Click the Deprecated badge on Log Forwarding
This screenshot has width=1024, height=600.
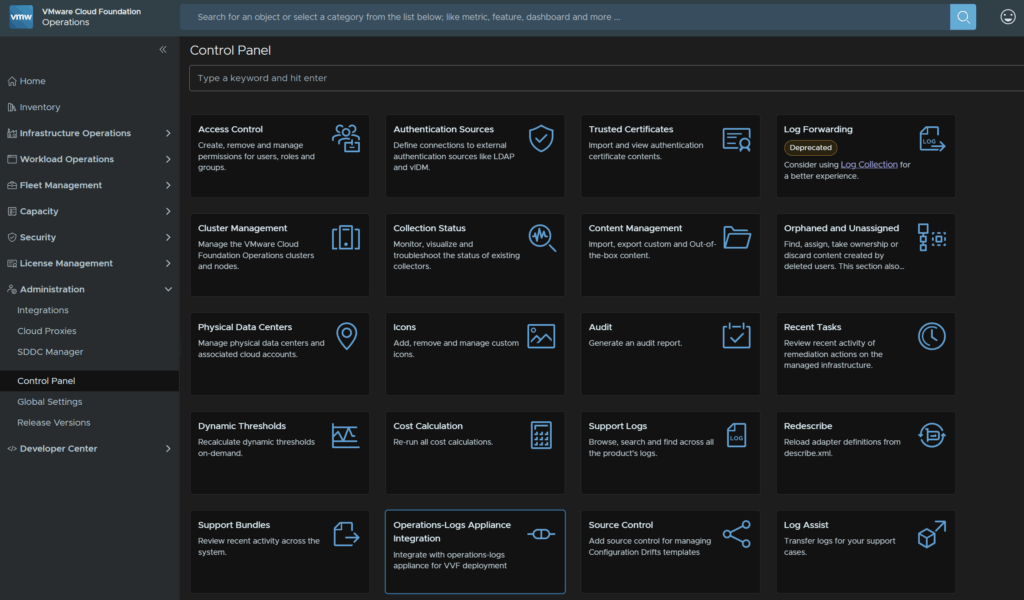[810, 148]
